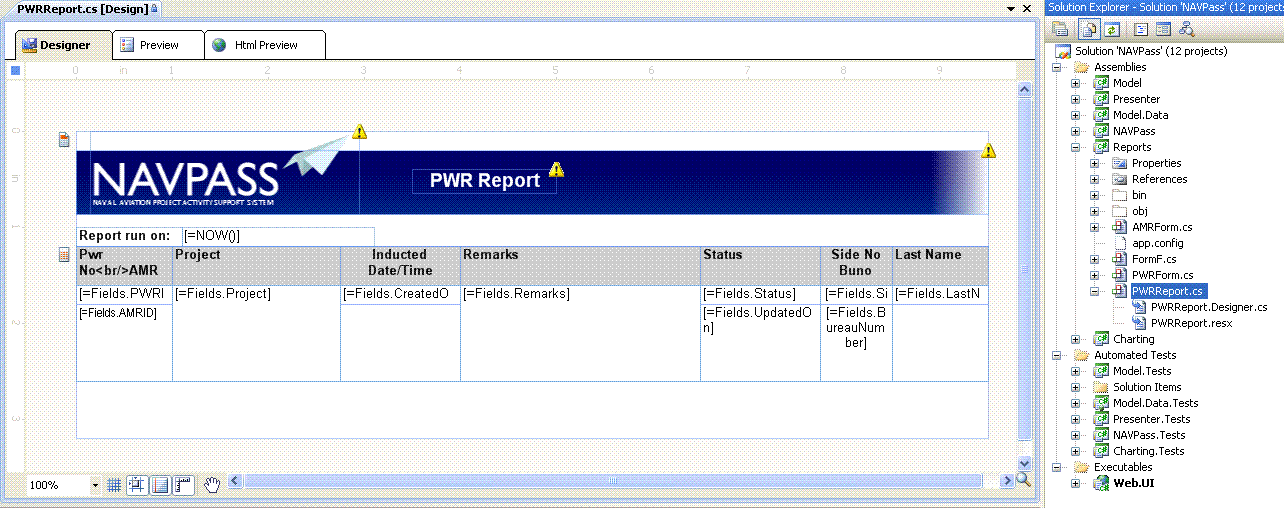This screenshot has width=1284, height=508.
Task: Select the [=Fields.Remarks] cell
Action: coord(580,333)
